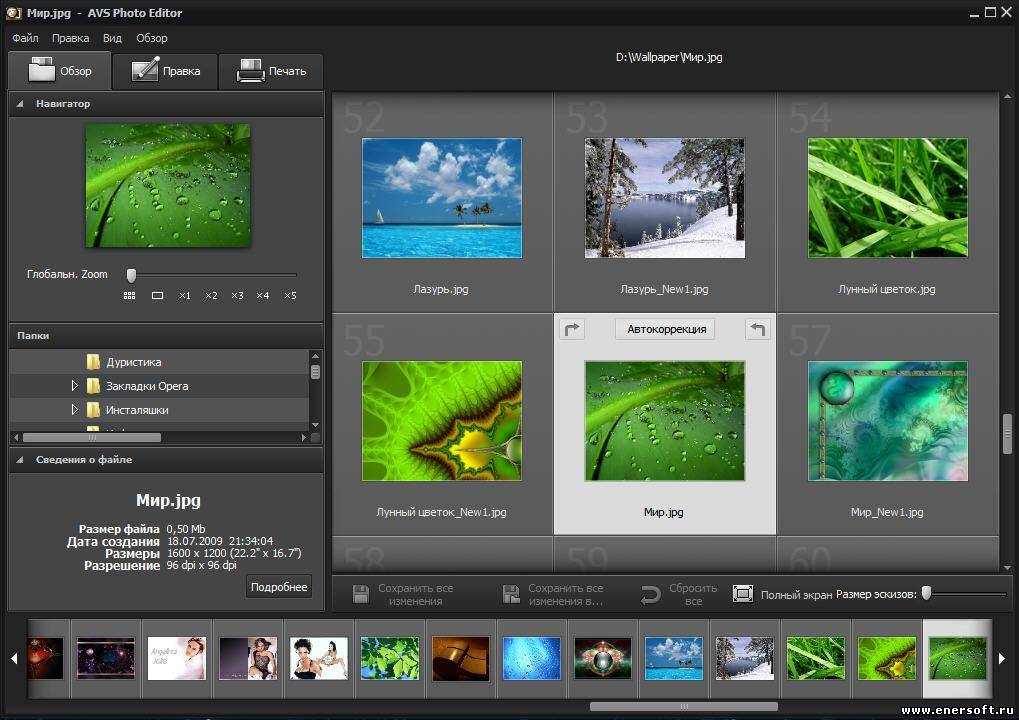Screen dimensions: 1019x720
Task: Select the blue water drops filmstrip thumbnail
Action: [532, 658]
